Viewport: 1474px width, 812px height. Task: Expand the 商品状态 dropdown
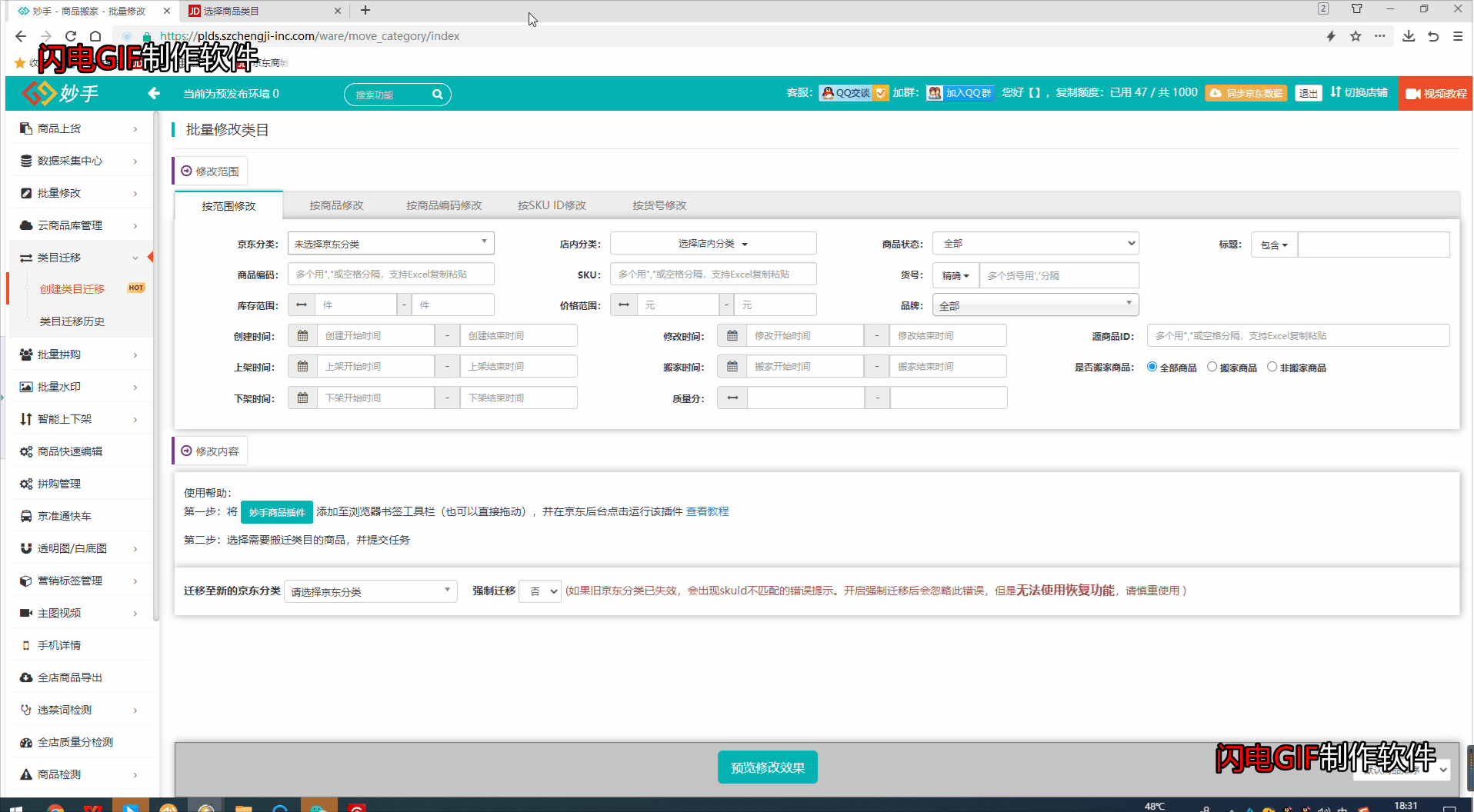click(x=1035, y=244)
